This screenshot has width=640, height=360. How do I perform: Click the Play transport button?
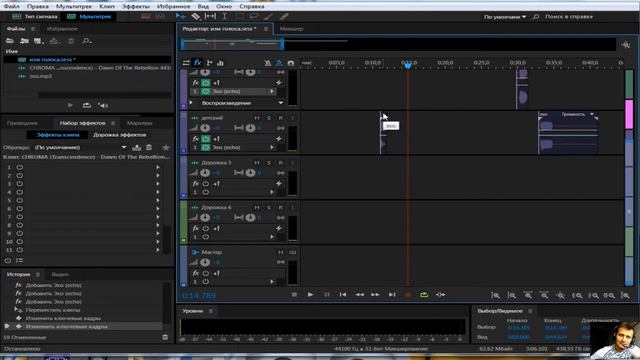pyautogui.click(x=310, y=294)
